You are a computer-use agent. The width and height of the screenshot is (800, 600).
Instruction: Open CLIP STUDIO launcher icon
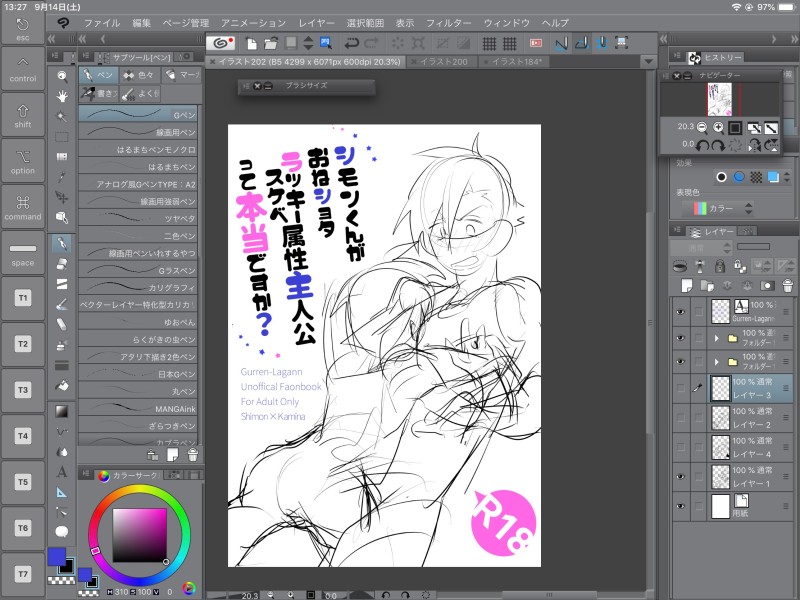(220, 43)
